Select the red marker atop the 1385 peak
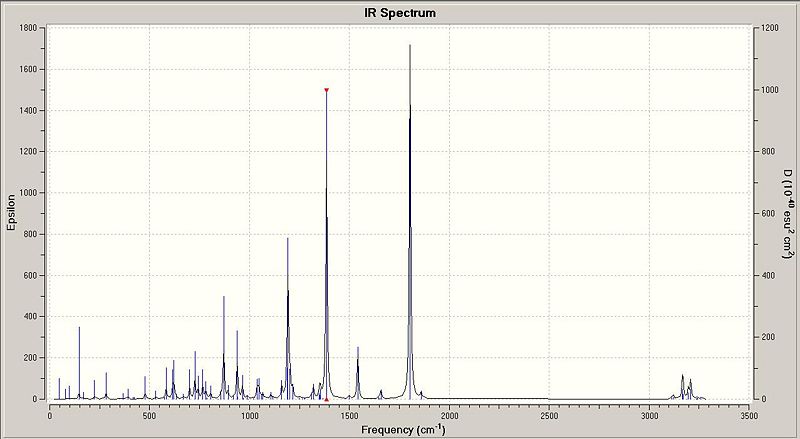 327,90
